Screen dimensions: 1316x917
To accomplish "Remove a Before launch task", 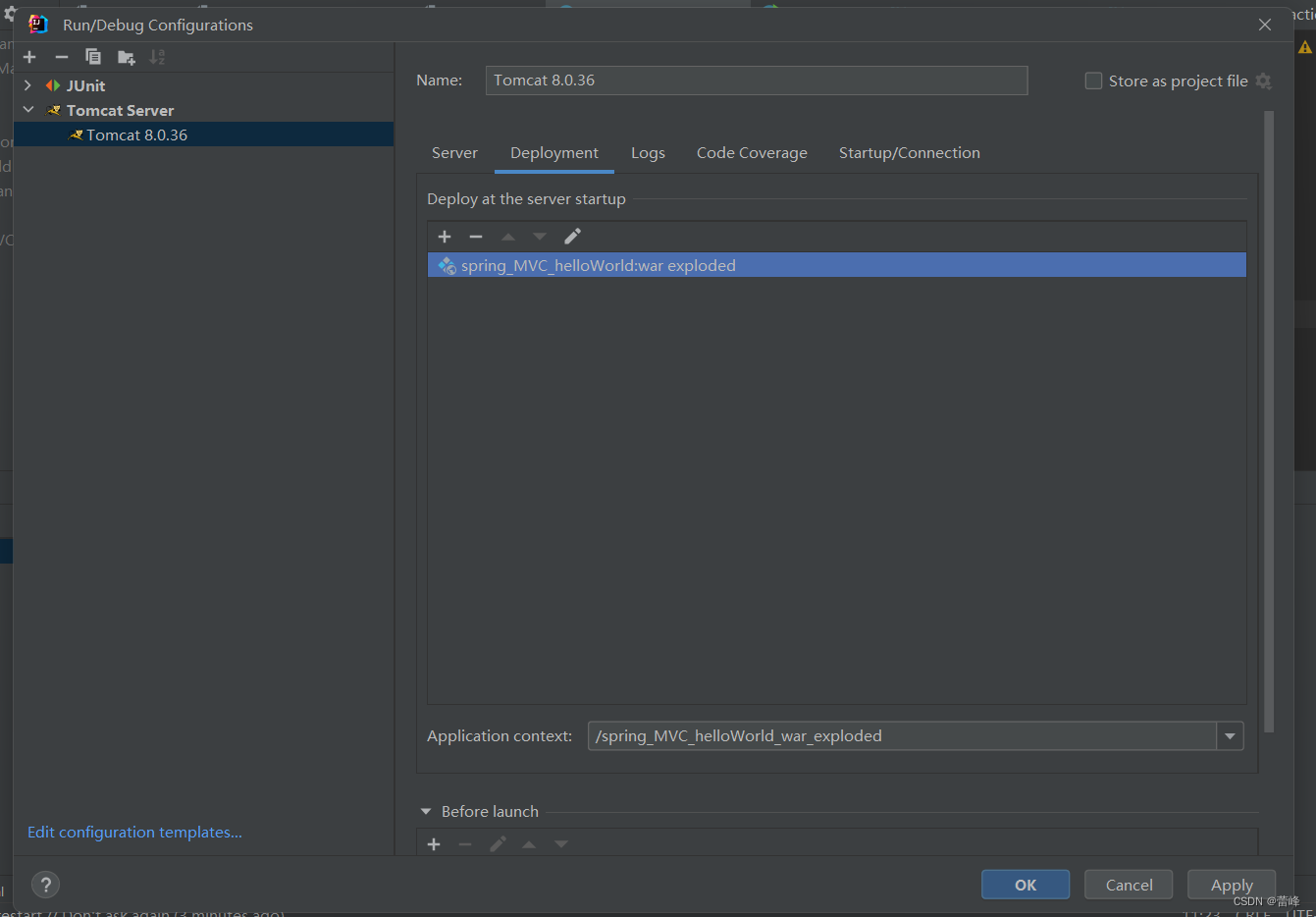I will click(x=465, y=844).
